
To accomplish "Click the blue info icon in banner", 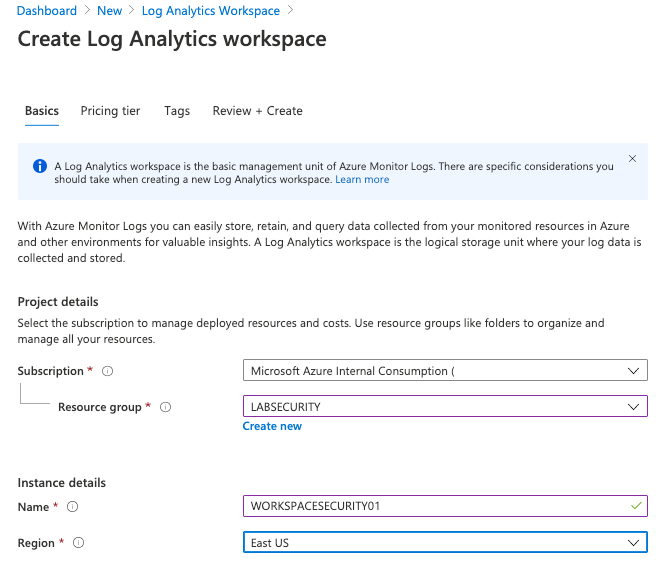I will pyautogui.click(x=40, y=166).
